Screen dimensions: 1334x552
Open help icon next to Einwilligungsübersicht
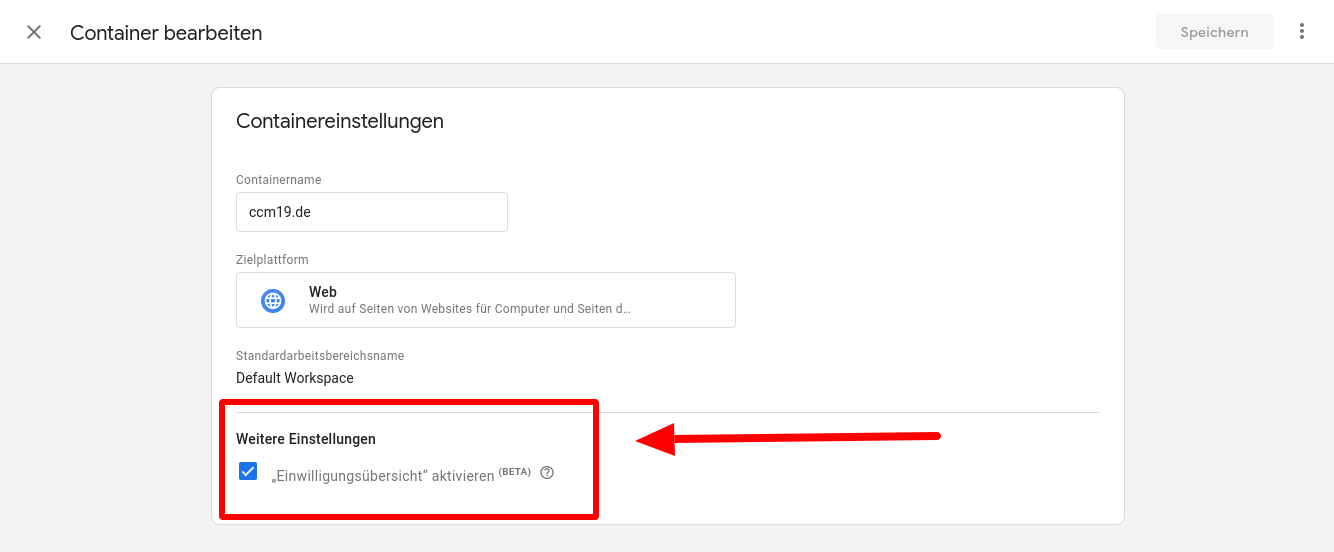click(x=547, y=473)
